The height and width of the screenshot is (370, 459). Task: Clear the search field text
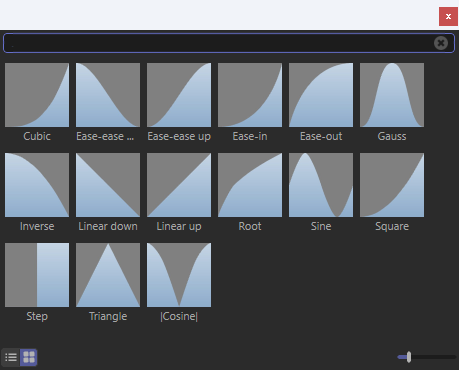tap(441, 43)
